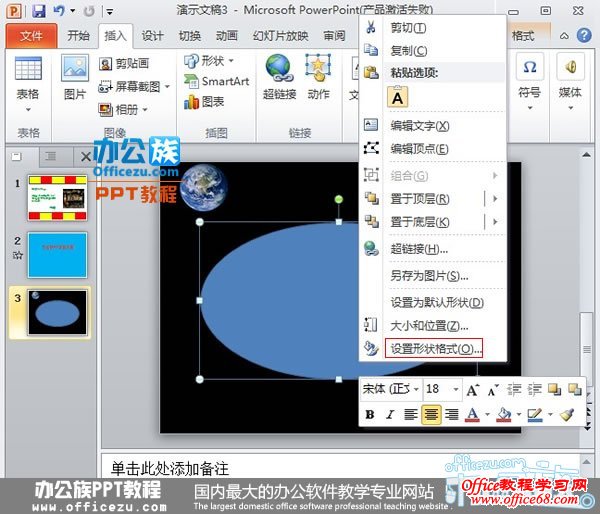
Task: Minimize the ribbon caret
Action: (x=564, y=36)
